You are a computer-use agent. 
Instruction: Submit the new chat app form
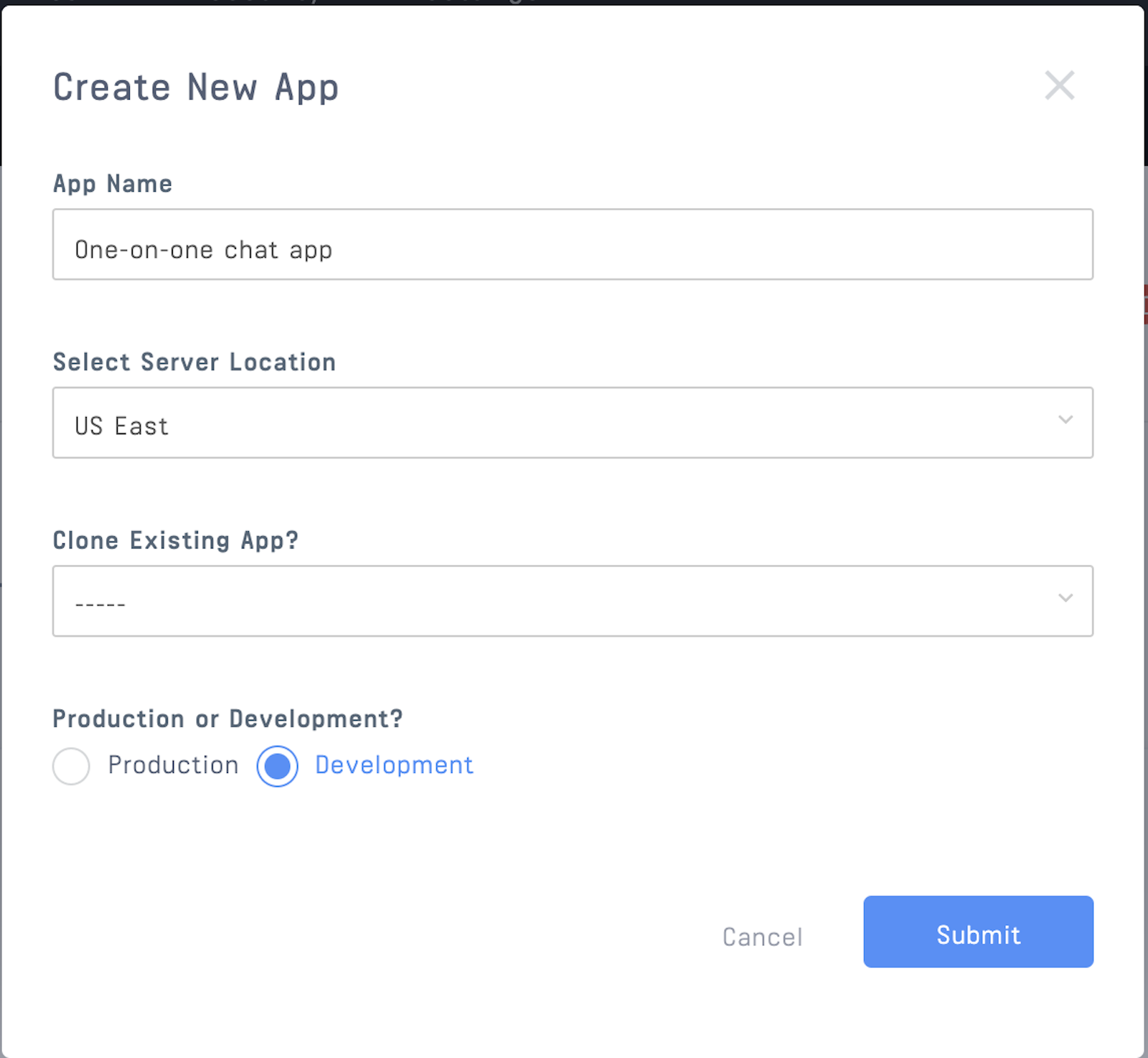[977, 934]
